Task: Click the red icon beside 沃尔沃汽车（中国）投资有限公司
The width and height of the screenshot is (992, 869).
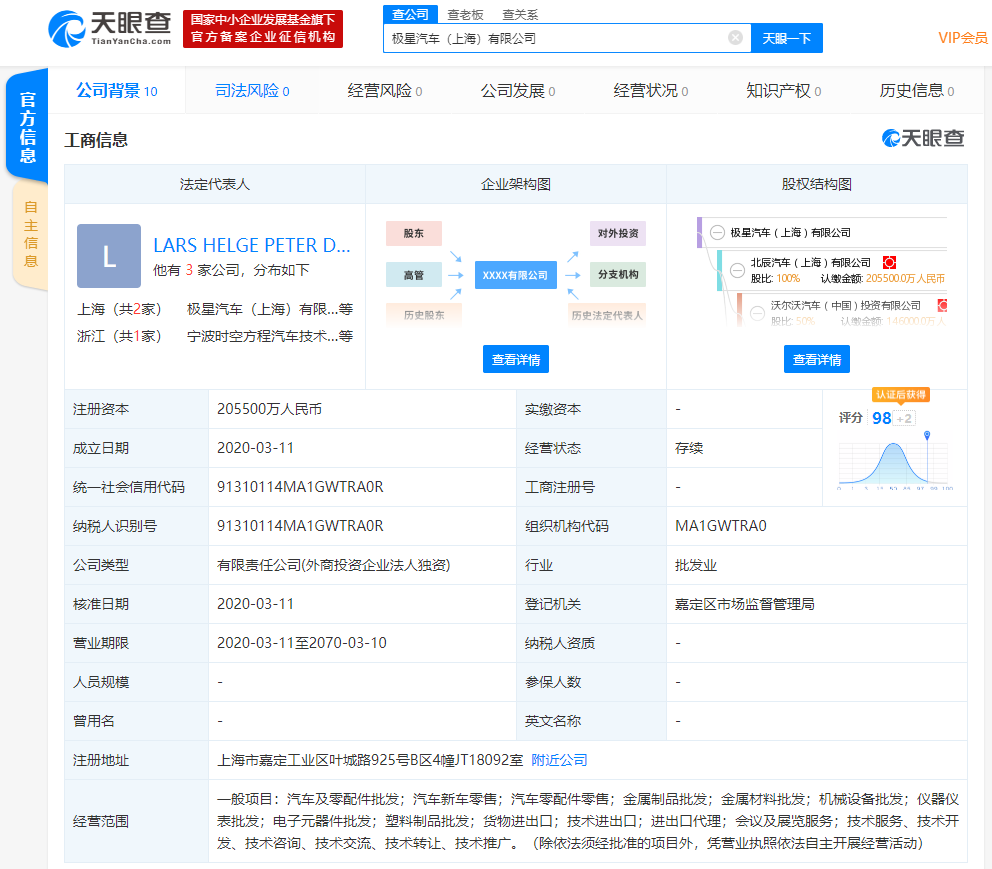Action: pyautogui.click(x=941, y=305)
